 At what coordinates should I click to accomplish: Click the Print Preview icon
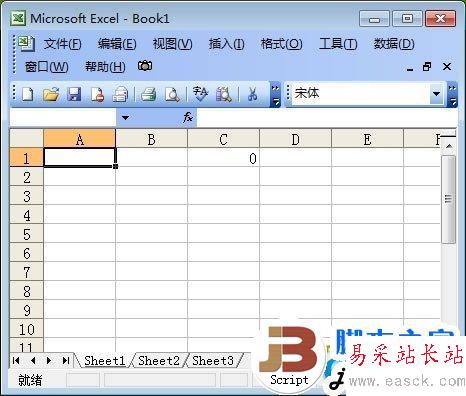pos(172,94)
